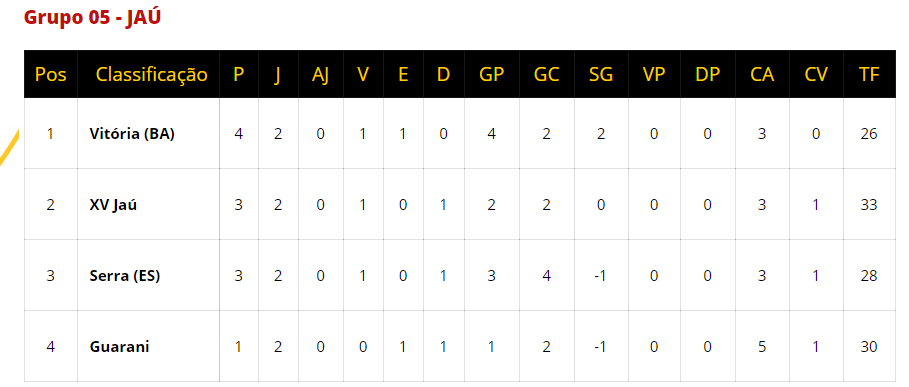909x387 pixels.
Task: Click the XV Jaú team name
Action: pos(113,205)
